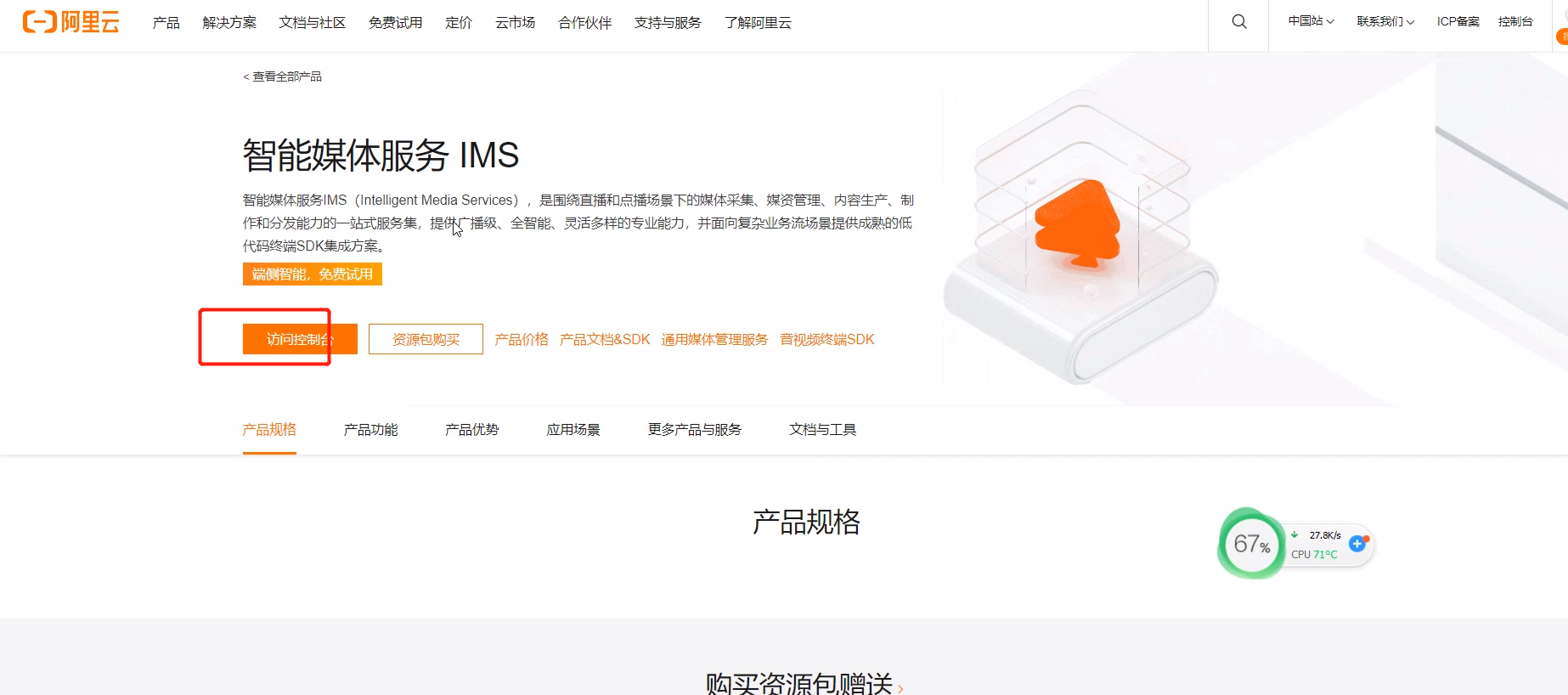Select the 产品规格 tab
1568x695 pixels.
click(x=269, y=430)
